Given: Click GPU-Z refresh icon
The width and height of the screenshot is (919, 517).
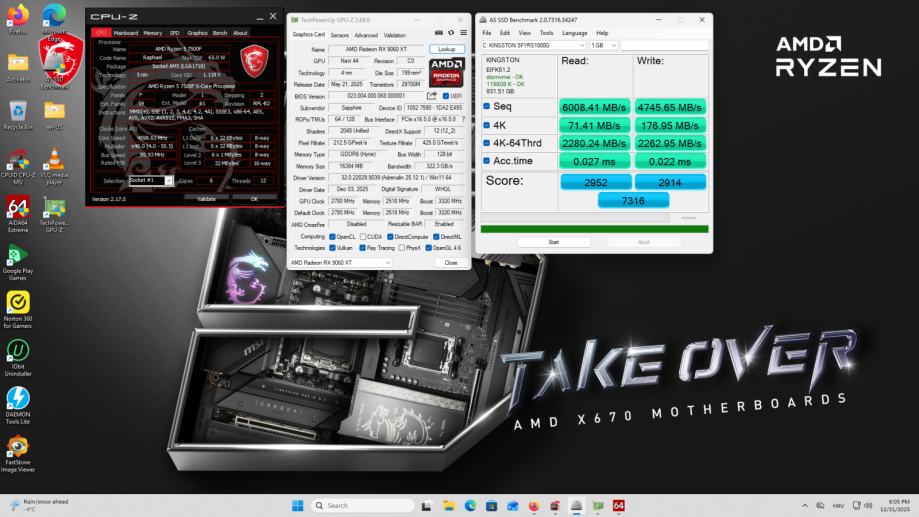Looking at the screenshot, I should pos(451,33).
